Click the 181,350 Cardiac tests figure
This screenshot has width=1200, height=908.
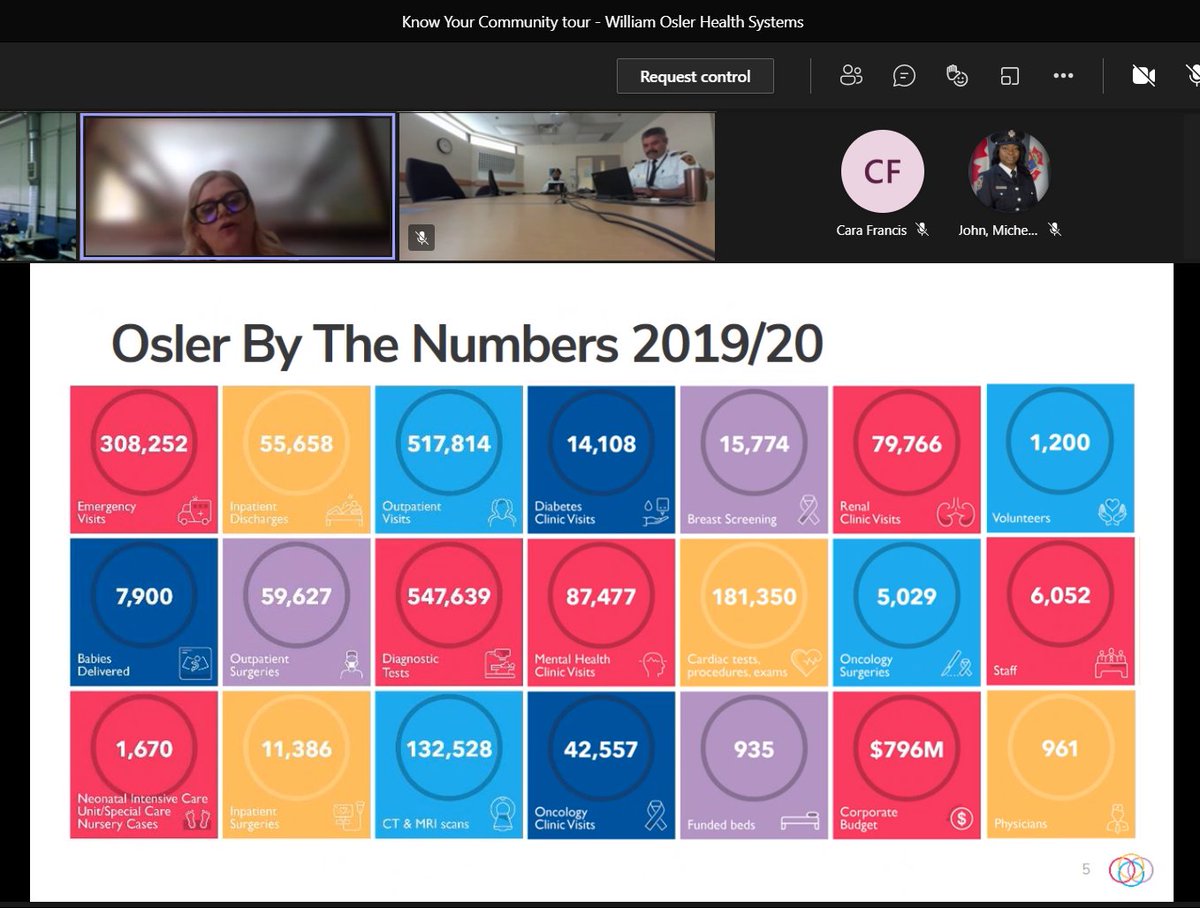tap(754, 597)
